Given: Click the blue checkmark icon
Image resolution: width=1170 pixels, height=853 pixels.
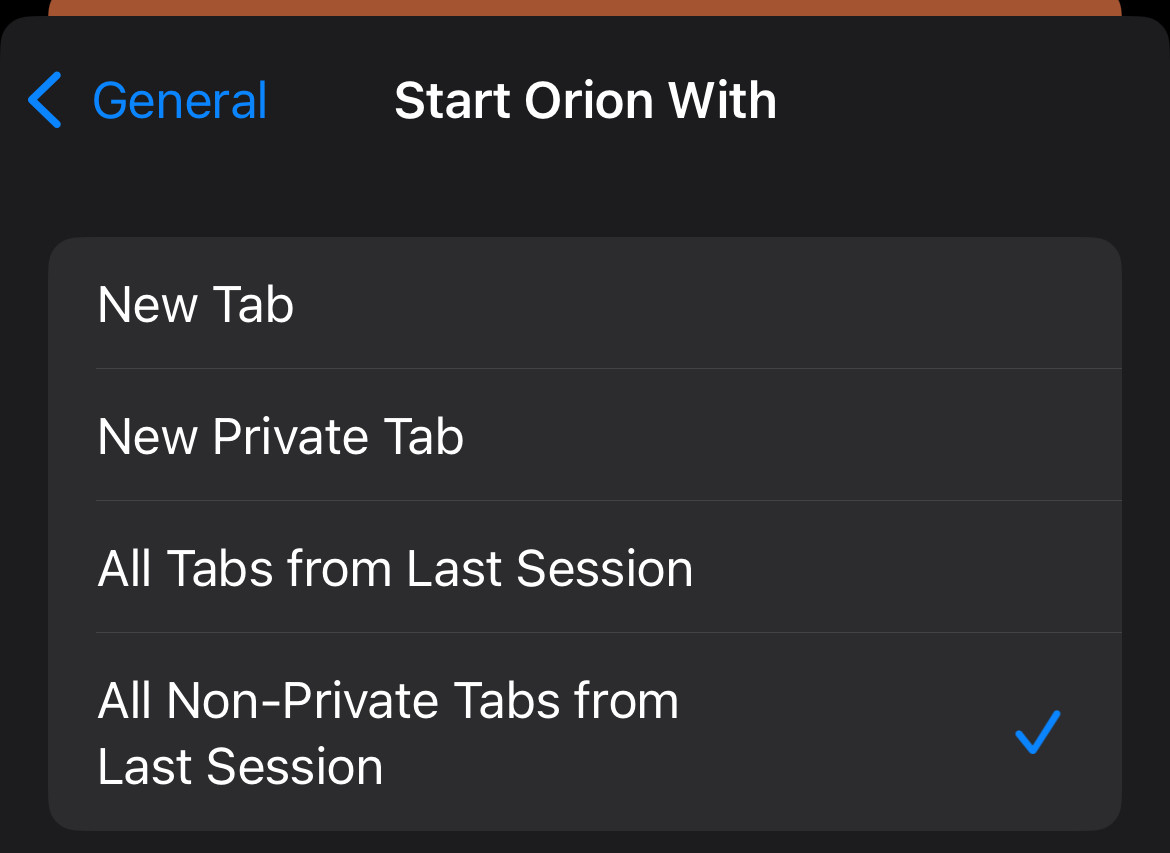Looking at the screenshot, I should (x=1037, y=732).
